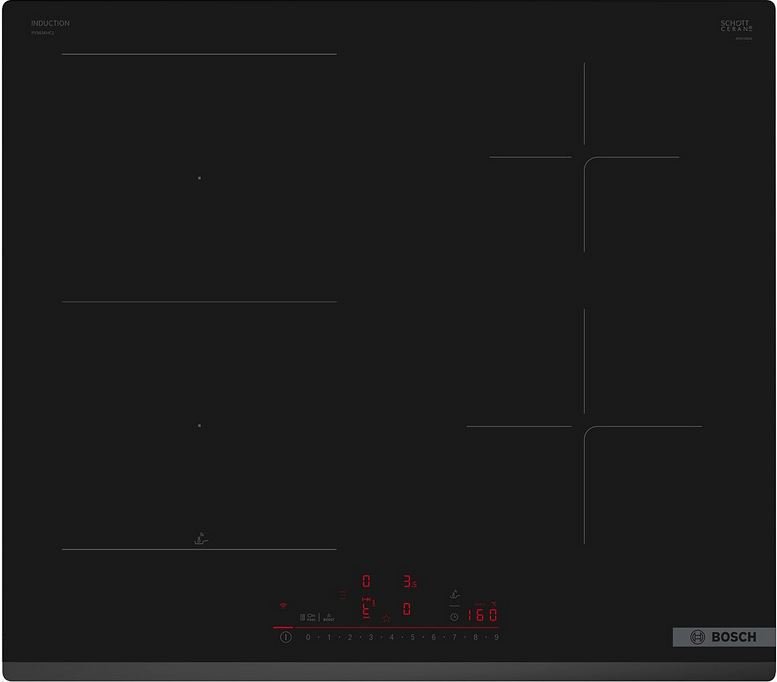Tap the SCHOTT CERAN logo
The width and height of the screenshot is (777, 682).
(x=736, y=26)
